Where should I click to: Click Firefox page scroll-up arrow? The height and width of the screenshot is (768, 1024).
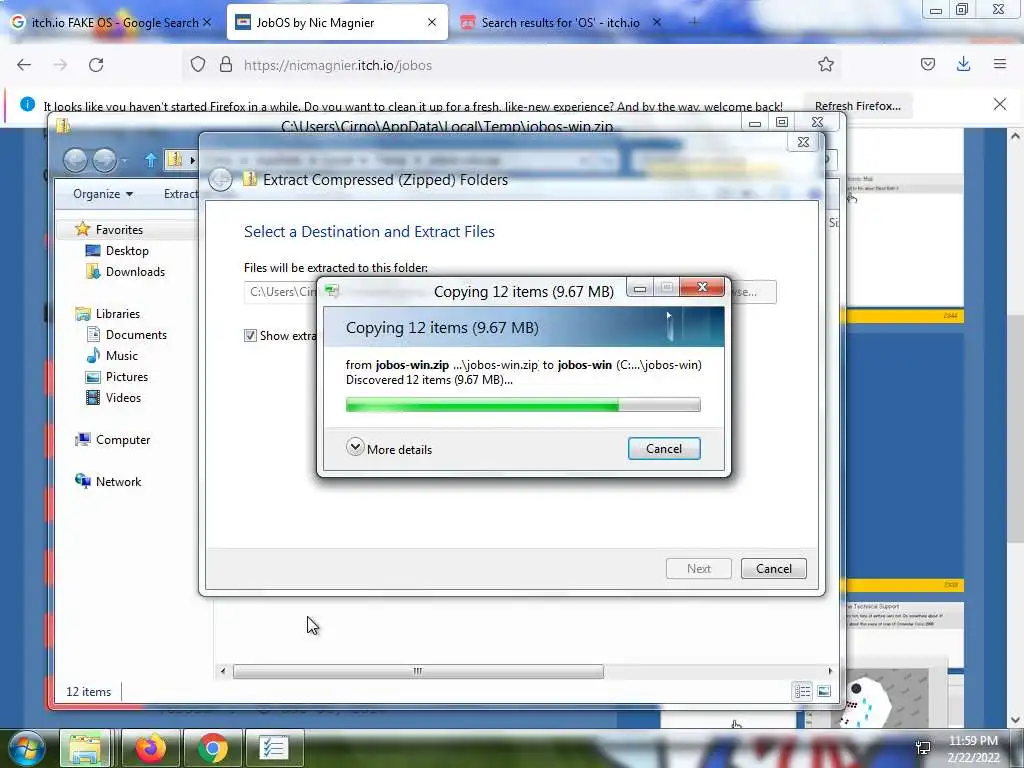(x=1015, y=136)
